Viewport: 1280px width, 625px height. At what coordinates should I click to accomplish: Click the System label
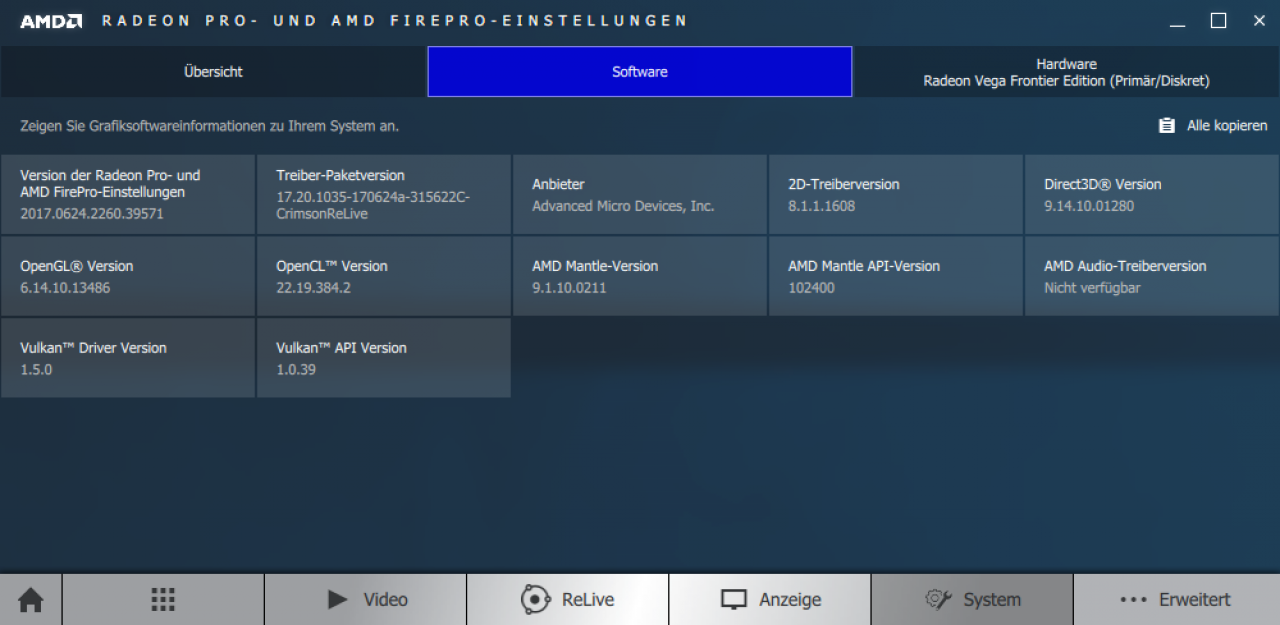(x=992, y=600)
